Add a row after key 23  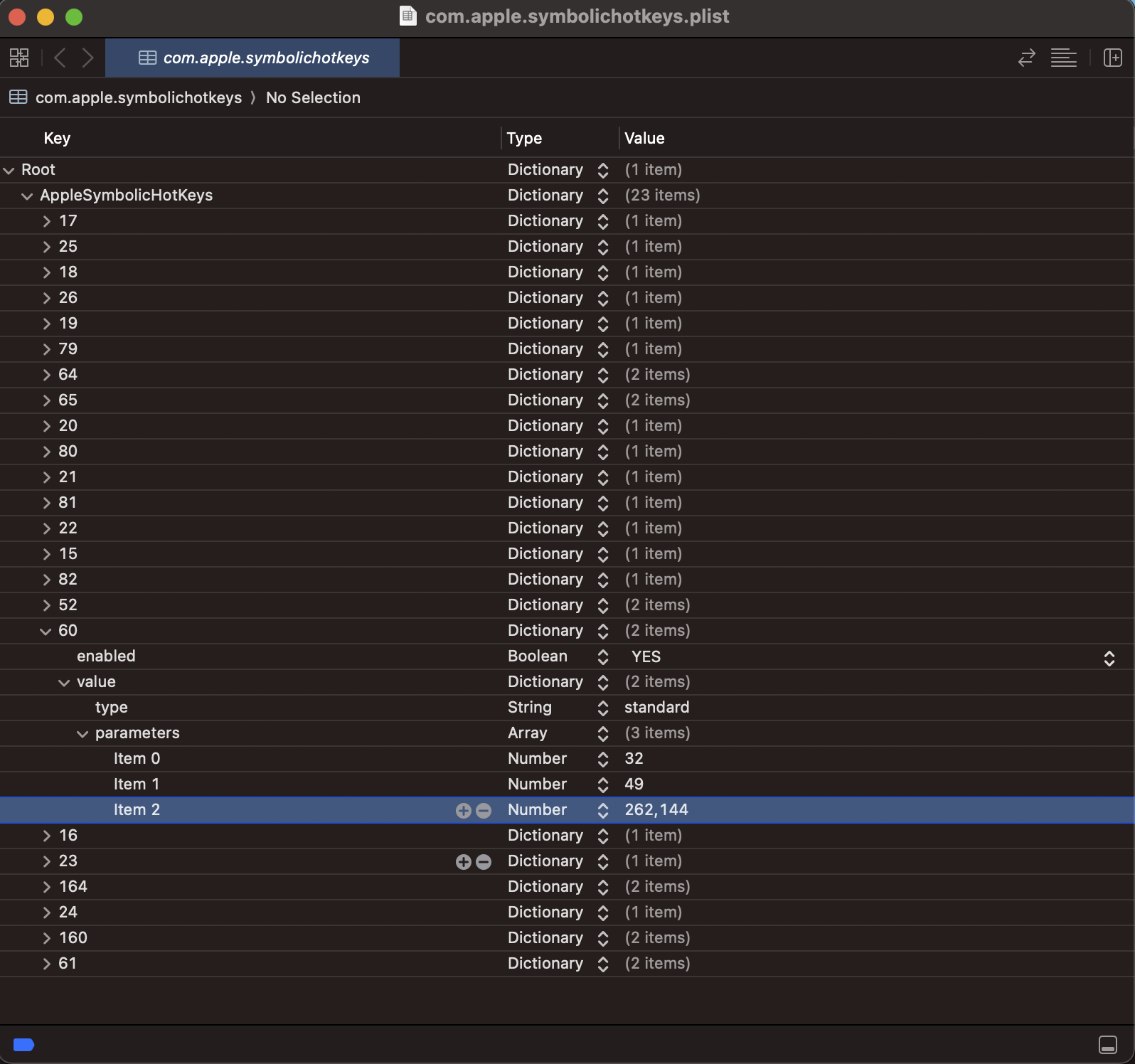point(463,861)
